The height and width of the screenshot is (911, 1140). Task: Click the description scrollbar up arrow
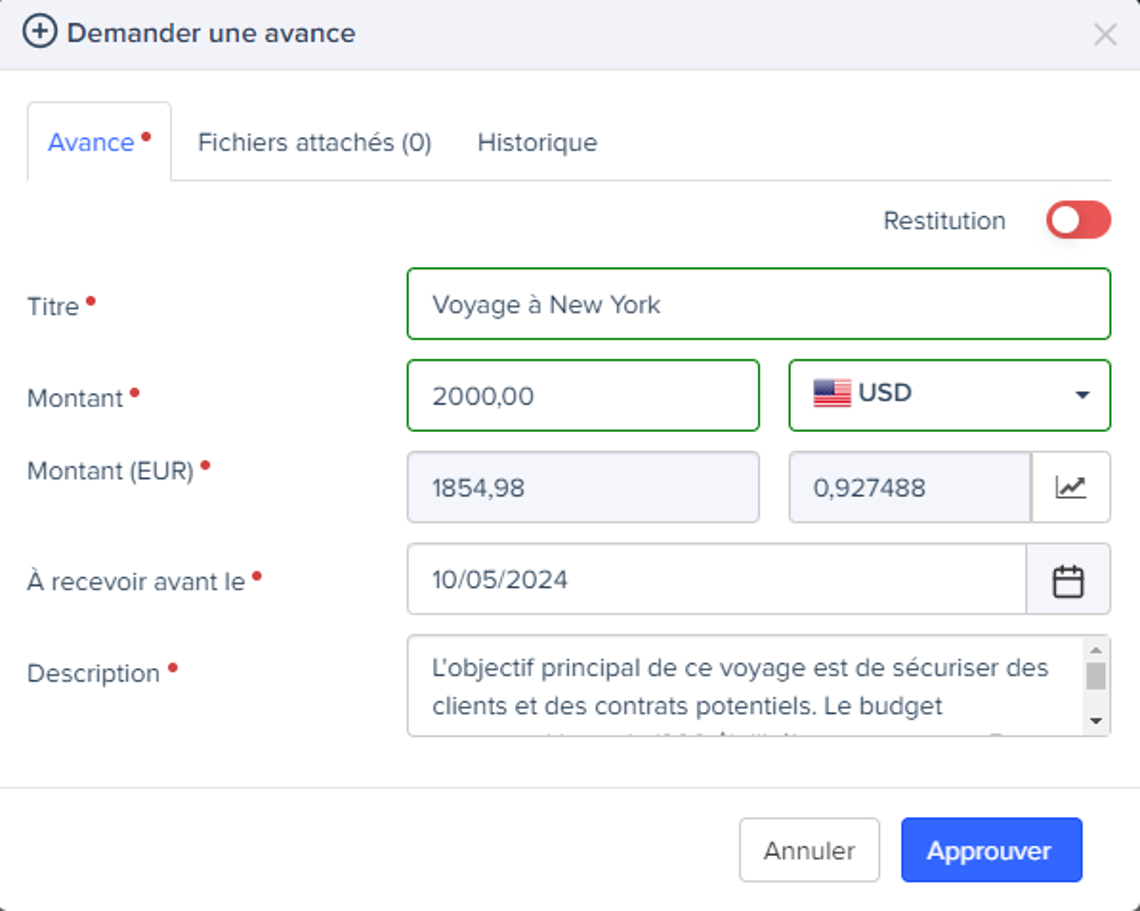[1096, 649]
